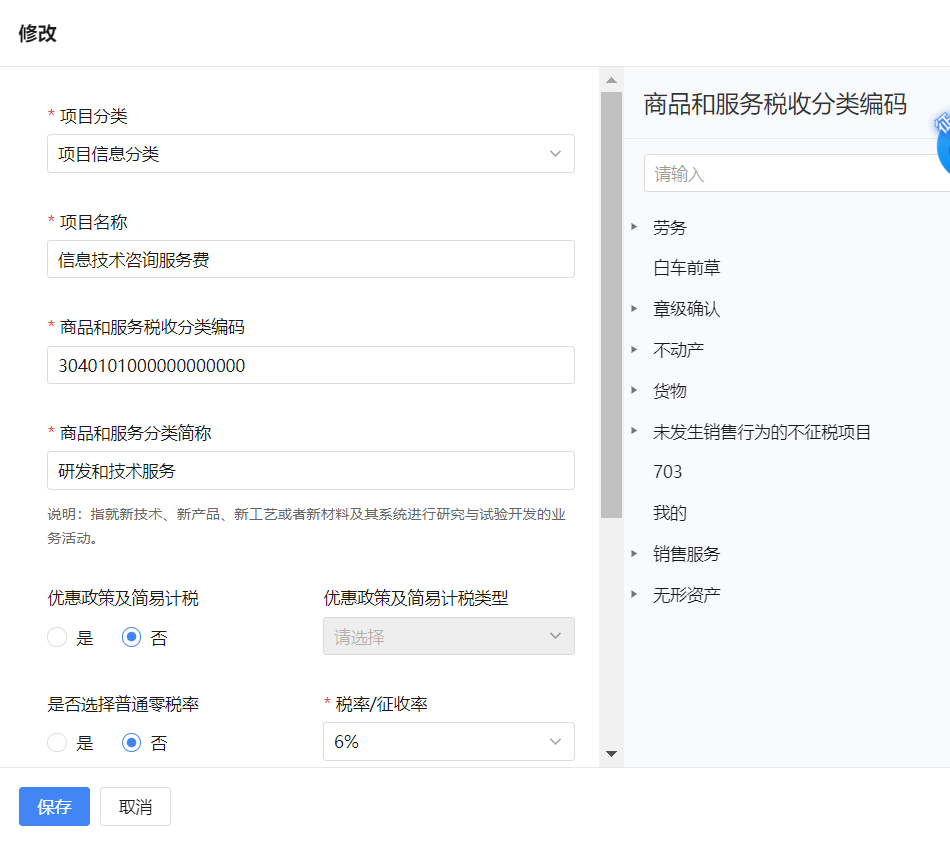Click the 商品和服务税收分类编码 input field
Viewport: 950px width, 842px height.
coord(311,365)
